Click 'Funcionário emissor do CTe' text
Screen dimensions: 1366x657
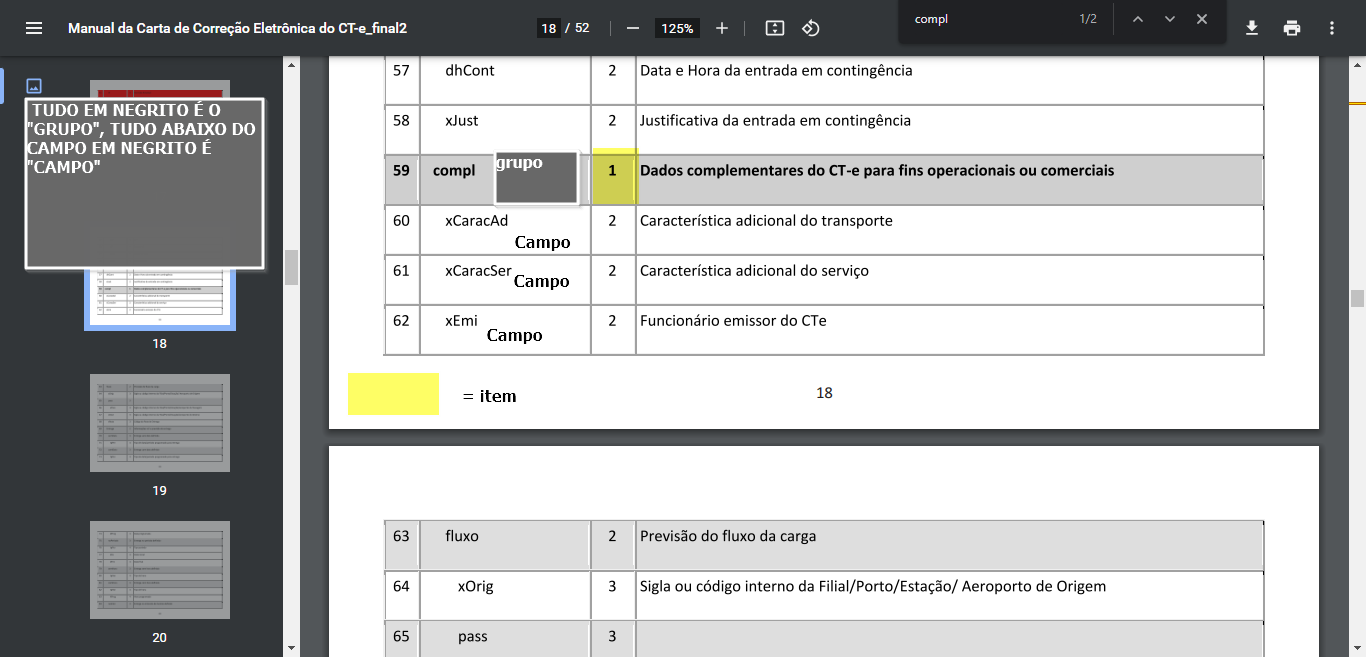point(733,321)
